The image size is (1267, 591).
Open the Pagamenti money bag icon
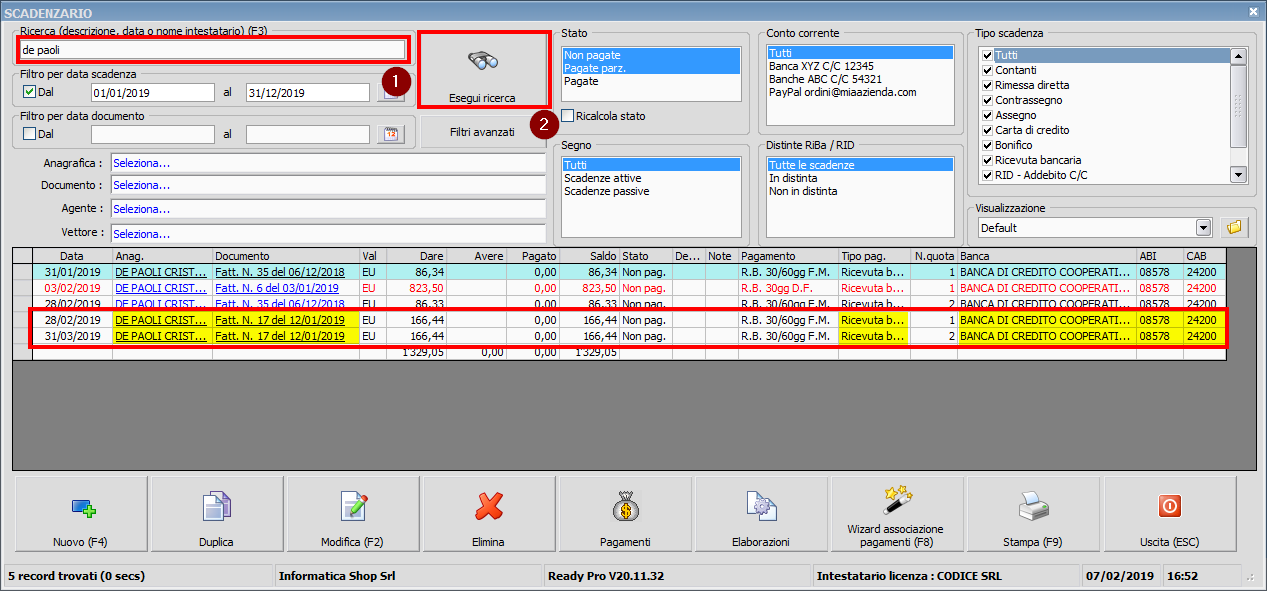coord(623,508)
